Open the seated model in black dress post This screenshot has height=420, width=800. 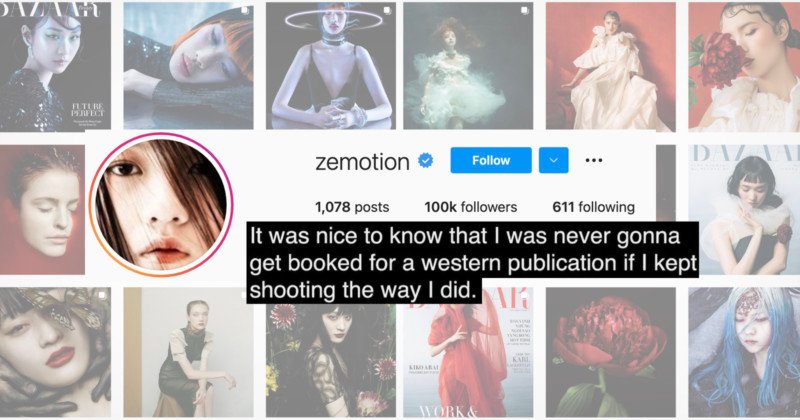coord(188,352)
